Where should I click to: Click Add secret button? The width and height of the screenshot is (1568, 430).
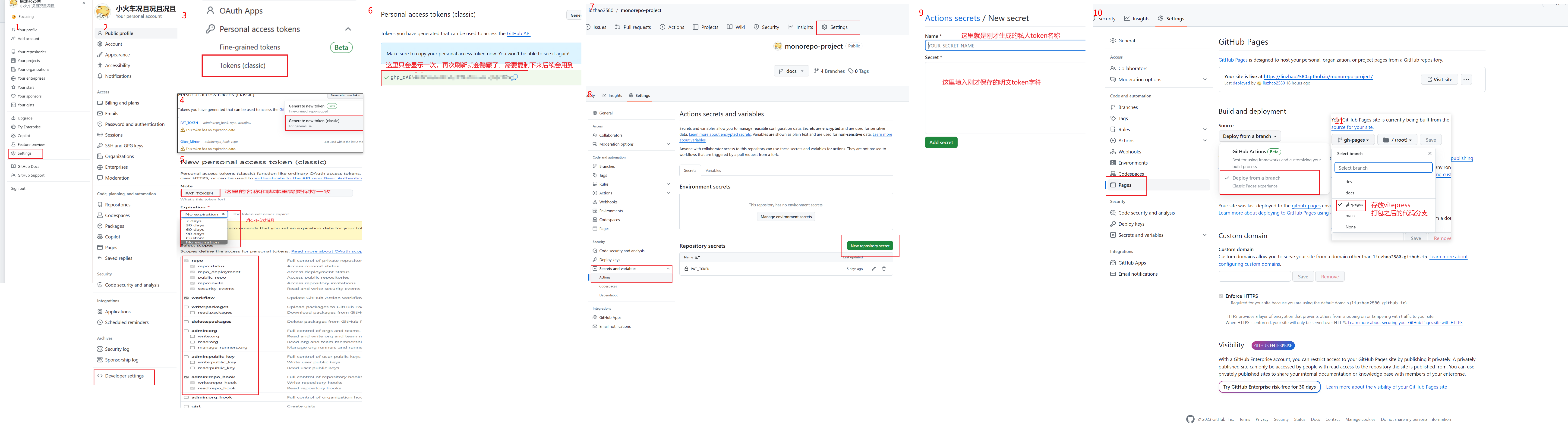pos(941,142)
